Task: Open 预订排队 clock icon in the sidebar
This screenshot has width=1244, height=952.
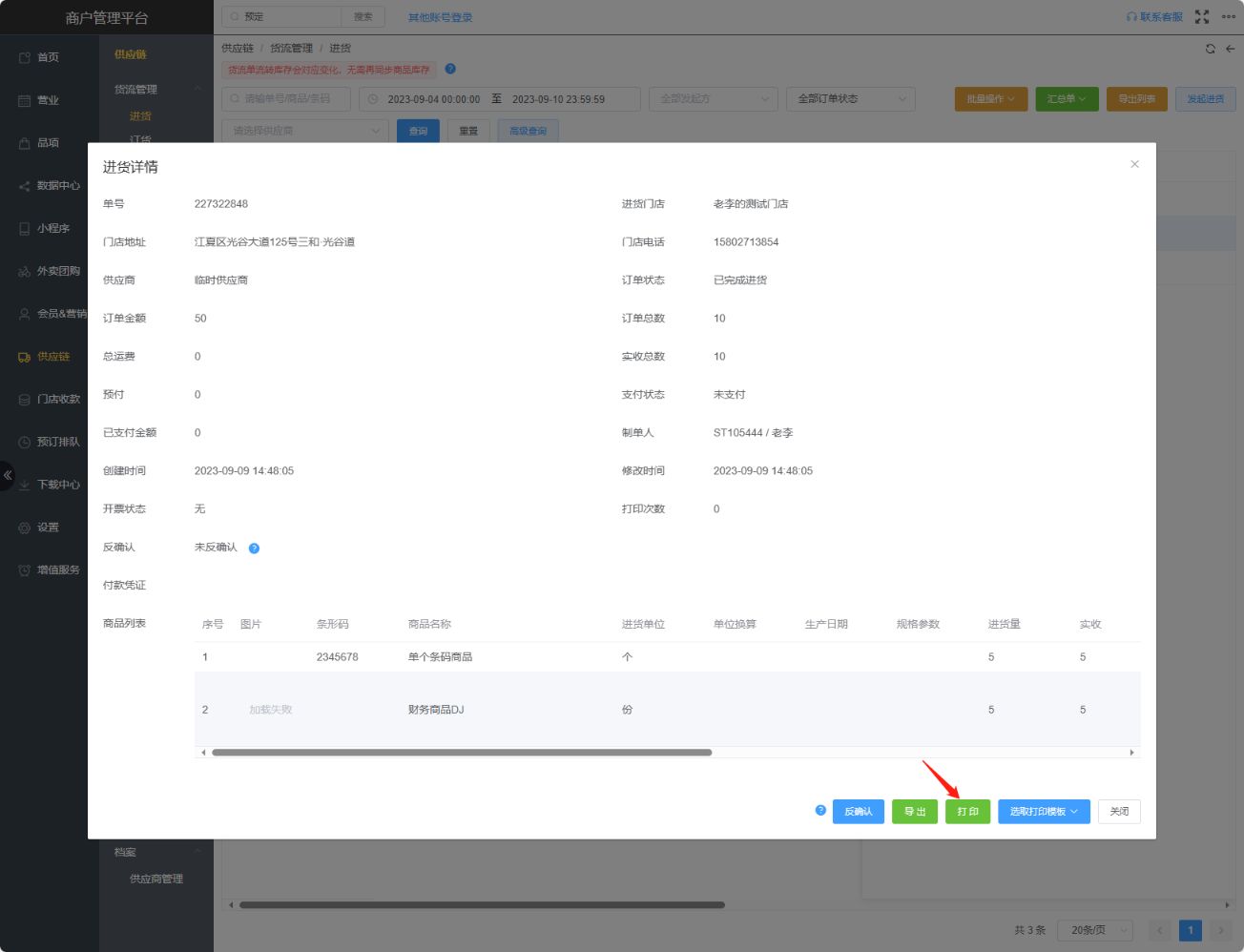Action: click(25, 442)
